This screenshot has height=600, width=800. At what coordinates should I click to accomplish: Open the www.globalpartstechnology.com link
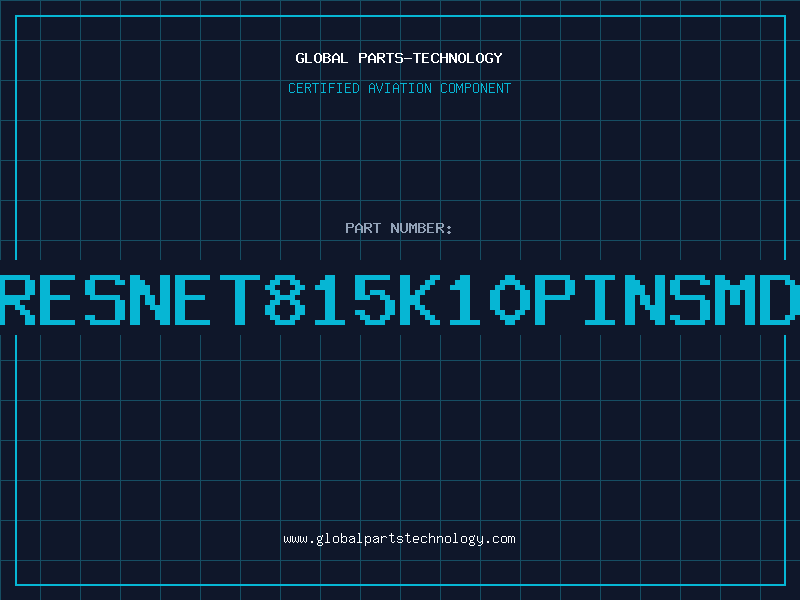tap(399, 539)
